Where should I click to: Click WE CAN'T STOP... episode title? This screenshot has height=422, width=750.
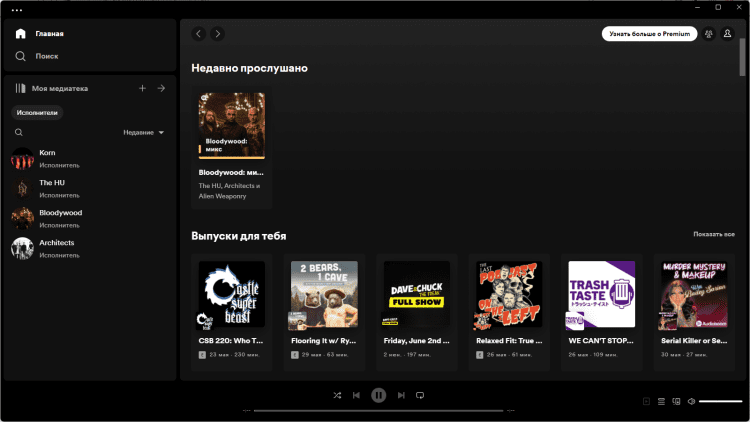click(601, 341)
